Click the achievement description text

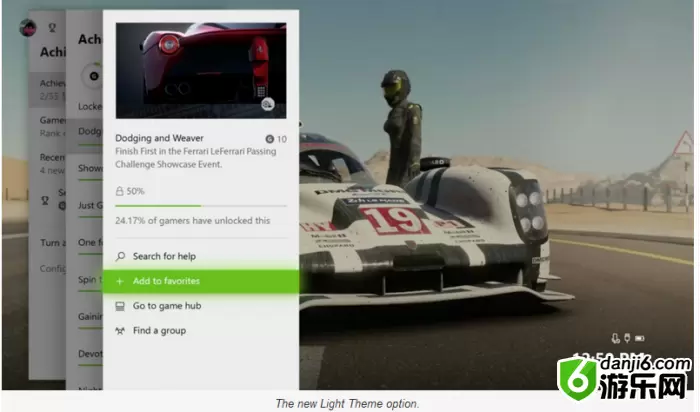[x=196, y=158]
